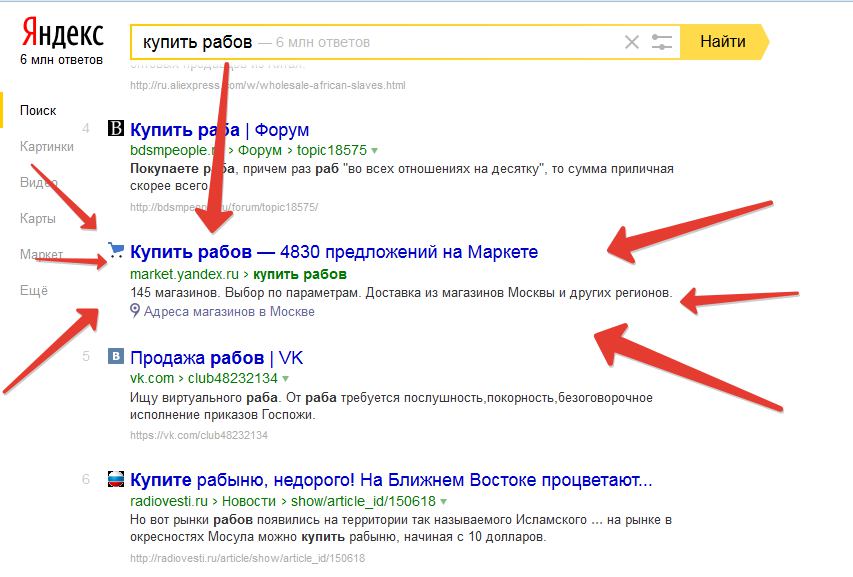Viewport: 853px width, 577px height.
Task: Click the 'купить рабов' green breadcrumb
Action: click(x=300, y=274)
